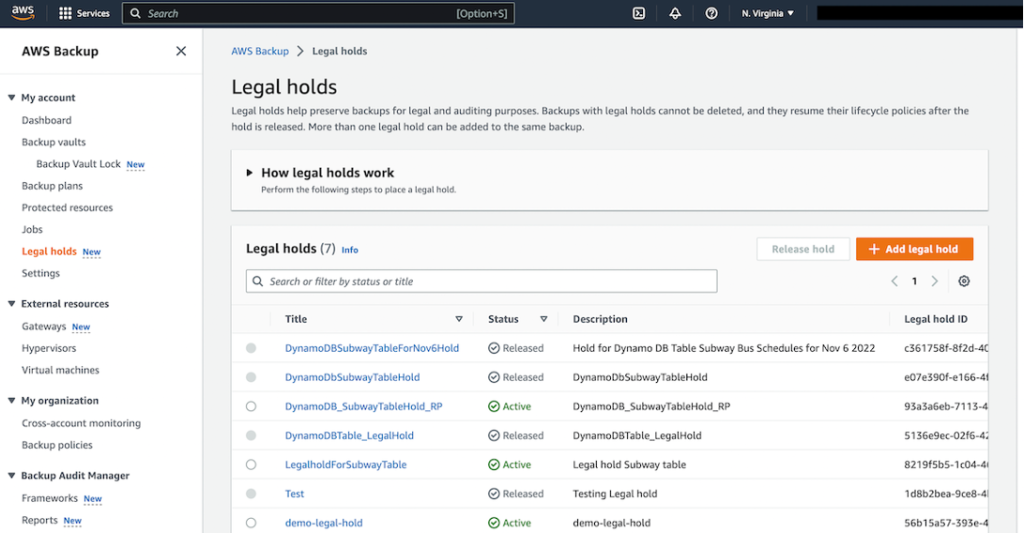Open Reports in the sidebar
The height and width of the screenshot is (533, 1024).
[40, 520]
